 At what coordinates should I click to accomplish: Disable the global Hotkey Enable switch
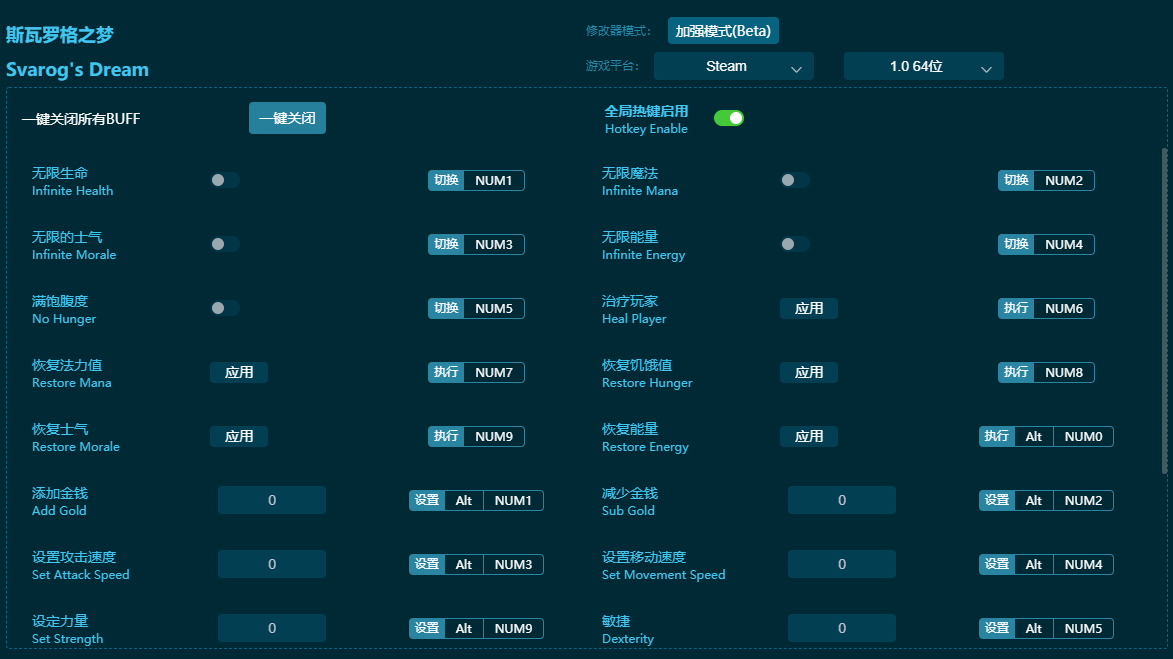(729, 118)
